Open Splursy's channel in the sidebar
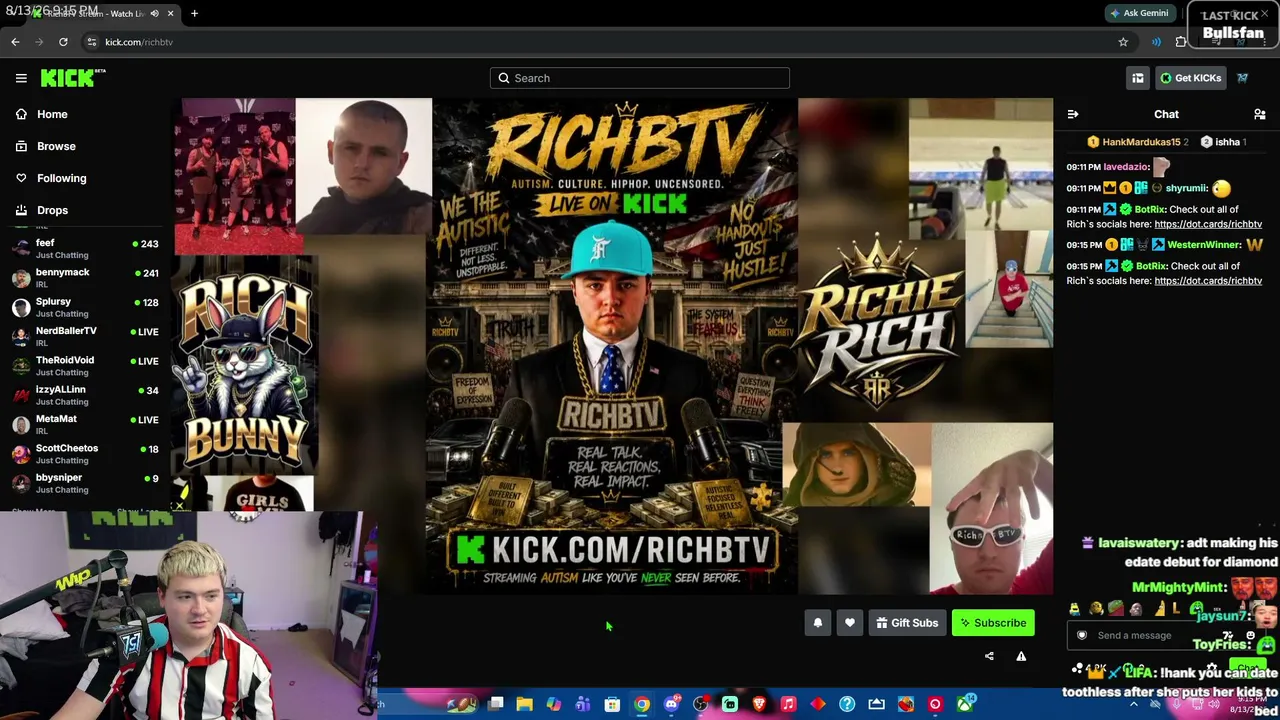Screen dimensions: 1280x720 86,307
